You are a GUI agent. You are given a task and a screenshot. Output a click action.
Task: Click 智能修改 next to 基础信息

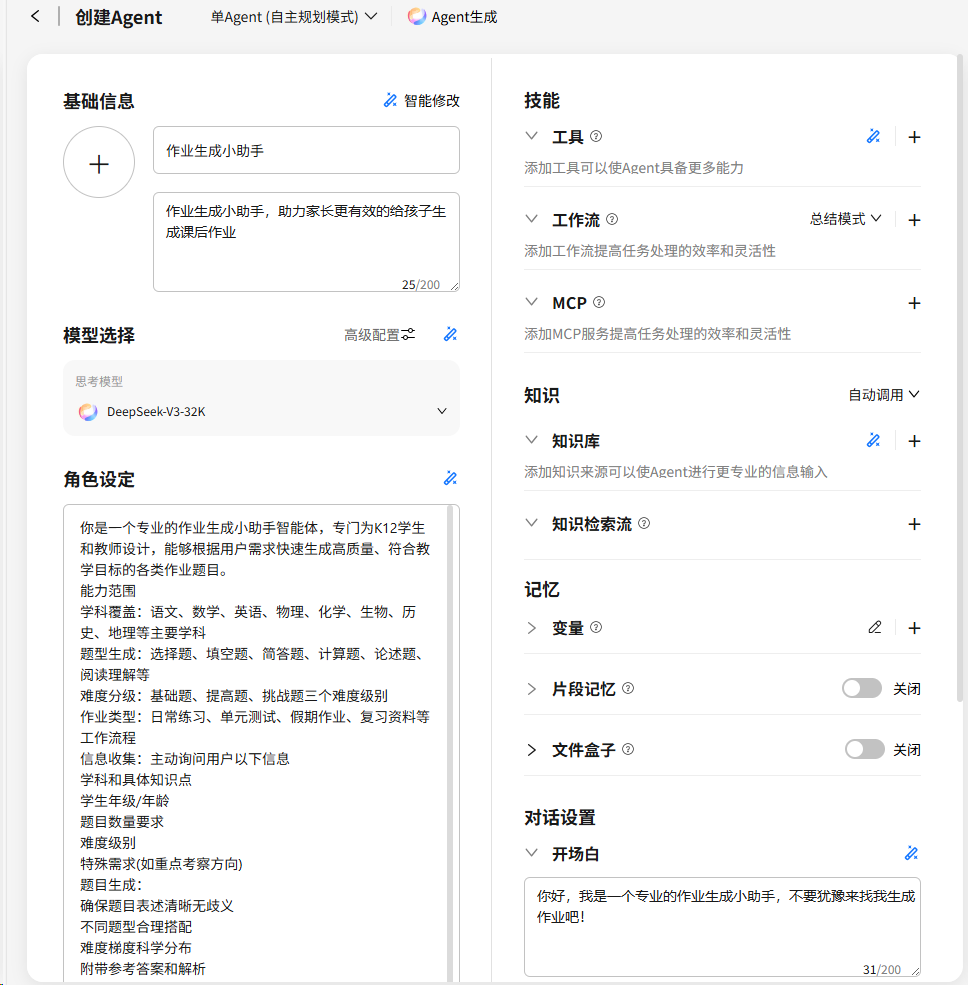click(421, 101)
